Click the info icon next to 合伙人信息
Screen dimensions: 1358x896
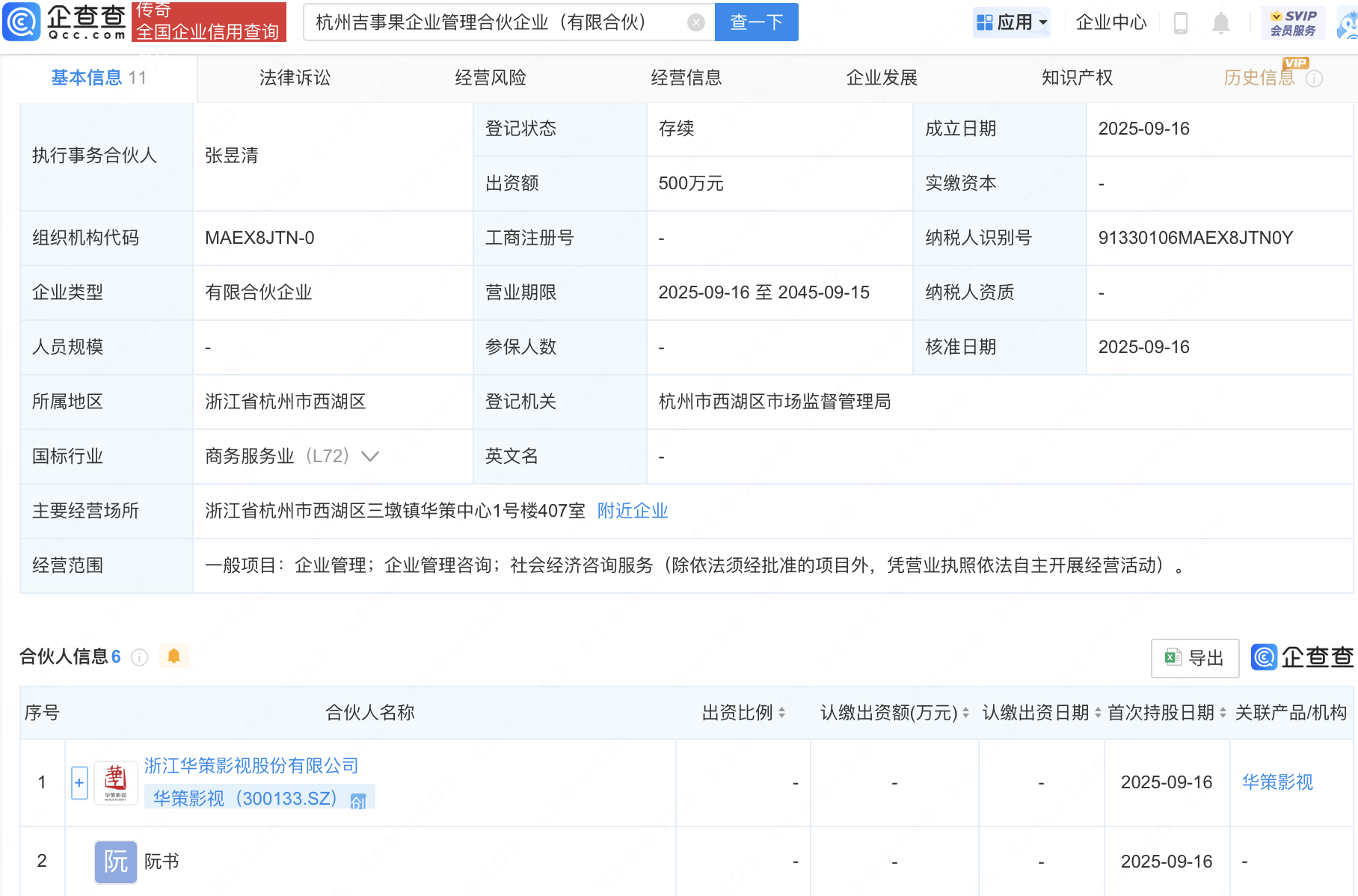[139, 657]
